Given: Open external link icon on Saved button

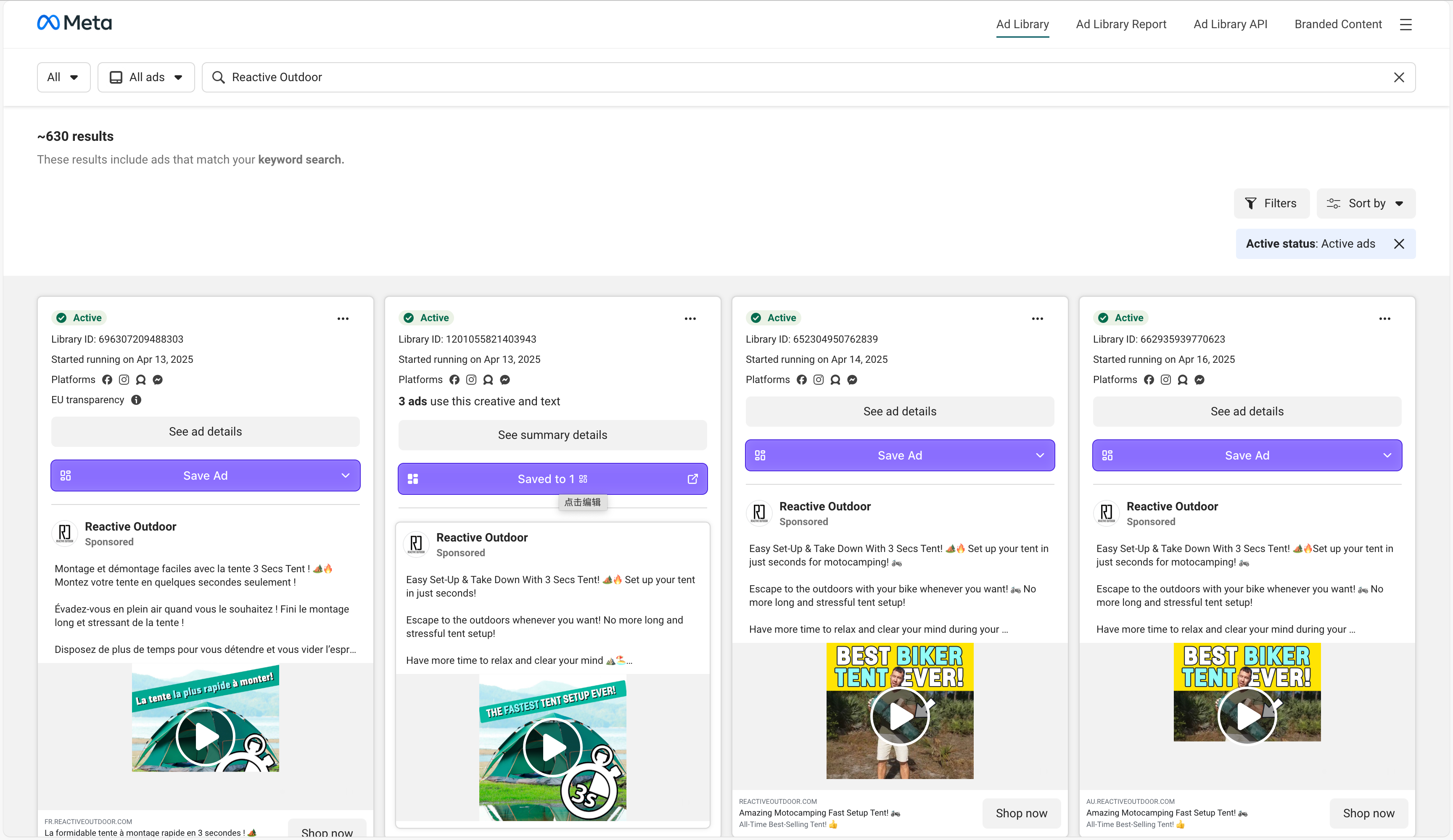Looking at the screenshot, I should 692,479.
